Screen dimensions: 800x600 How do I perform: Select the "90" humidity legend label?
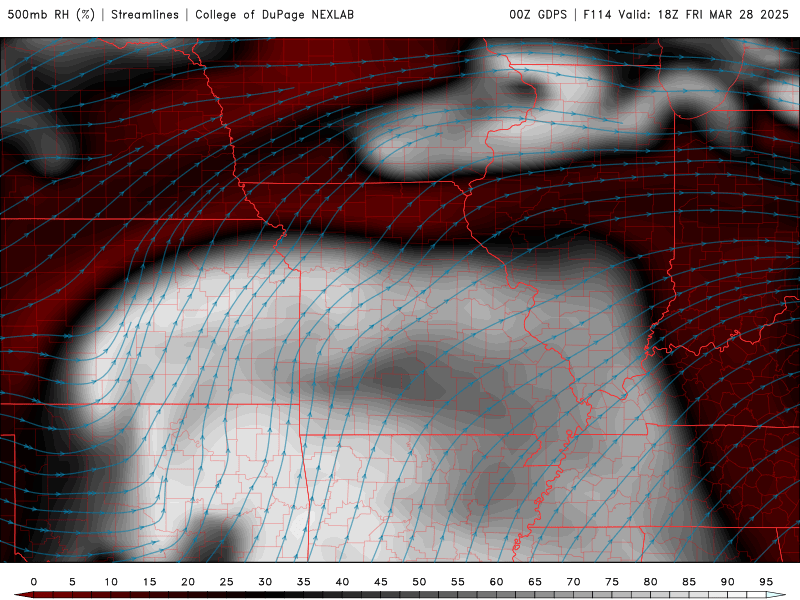coord(728,582)
